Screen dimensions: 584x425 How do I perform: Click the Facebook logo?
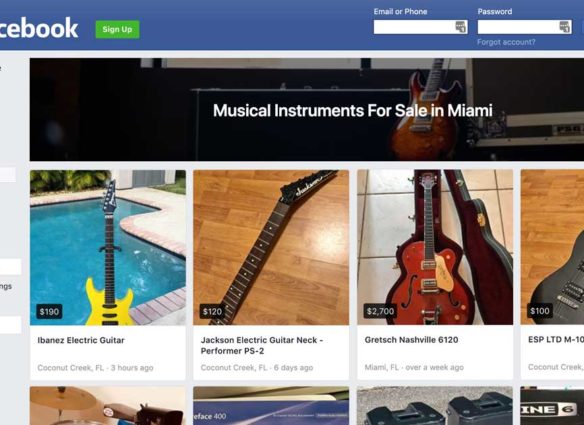(x=38, y=28)
